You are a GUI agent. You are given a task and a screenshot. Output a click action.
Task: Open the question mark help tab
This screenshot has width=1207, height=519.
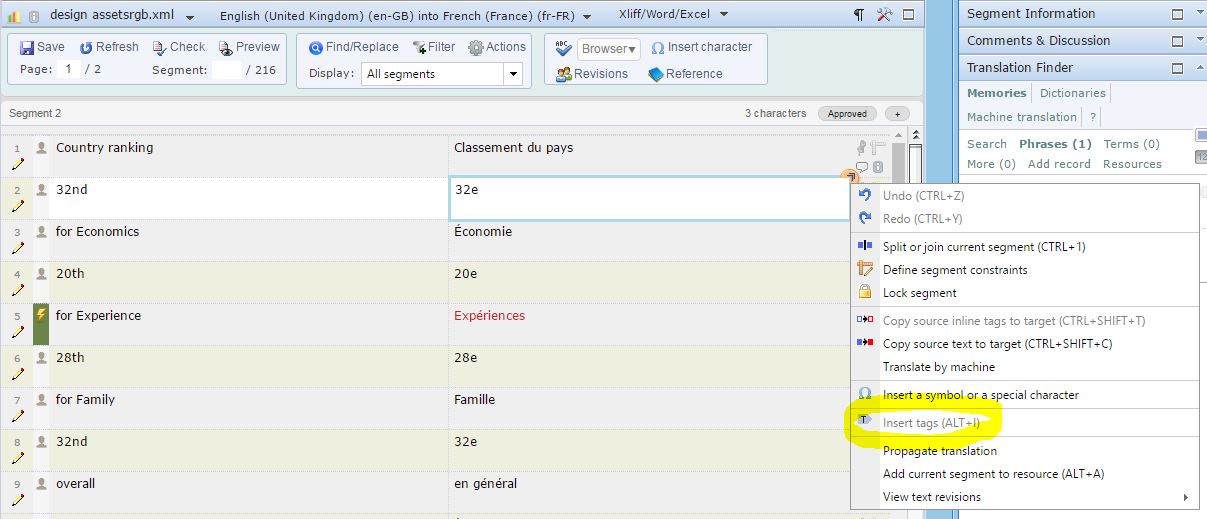point(1093,117)
